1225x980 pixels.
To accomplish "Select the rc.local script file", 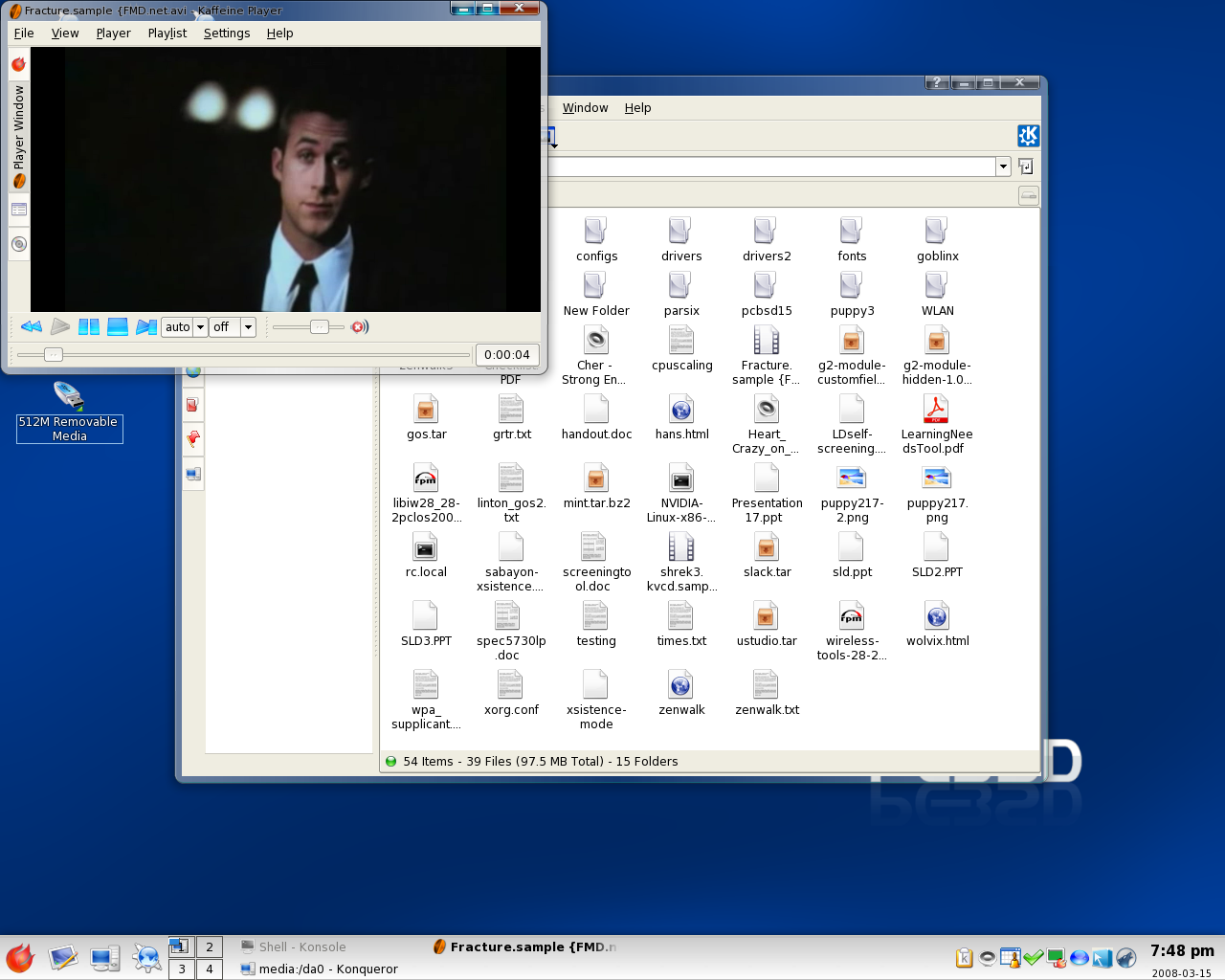I will [426, 555].
